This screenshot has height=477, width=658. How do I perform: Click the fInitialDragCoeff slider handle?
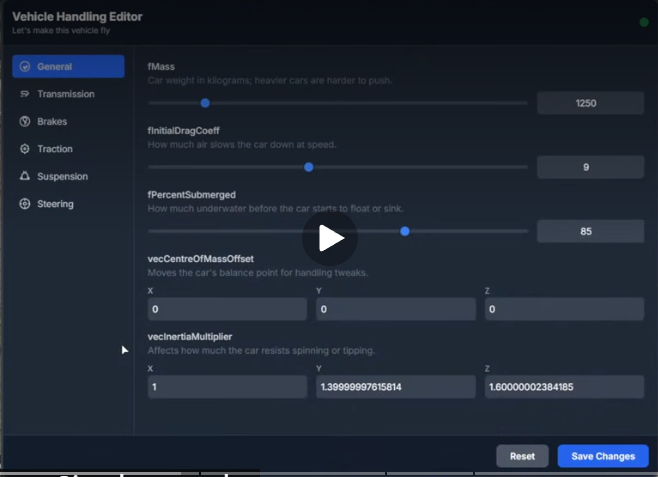tap(308, 167)
